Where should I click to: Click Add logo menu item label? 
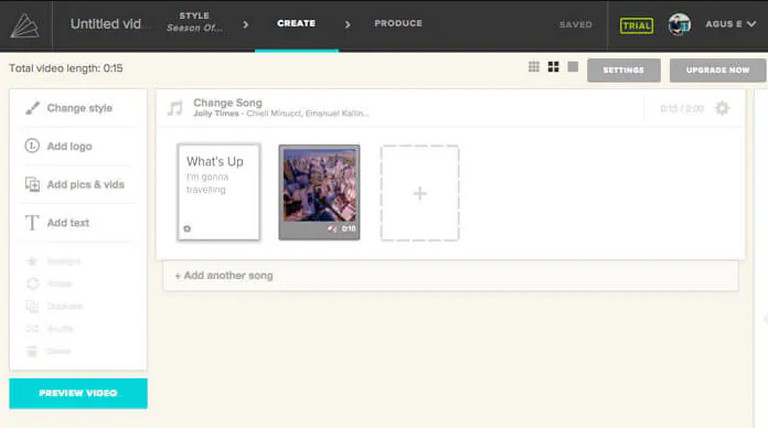click(x=70, y=146)
